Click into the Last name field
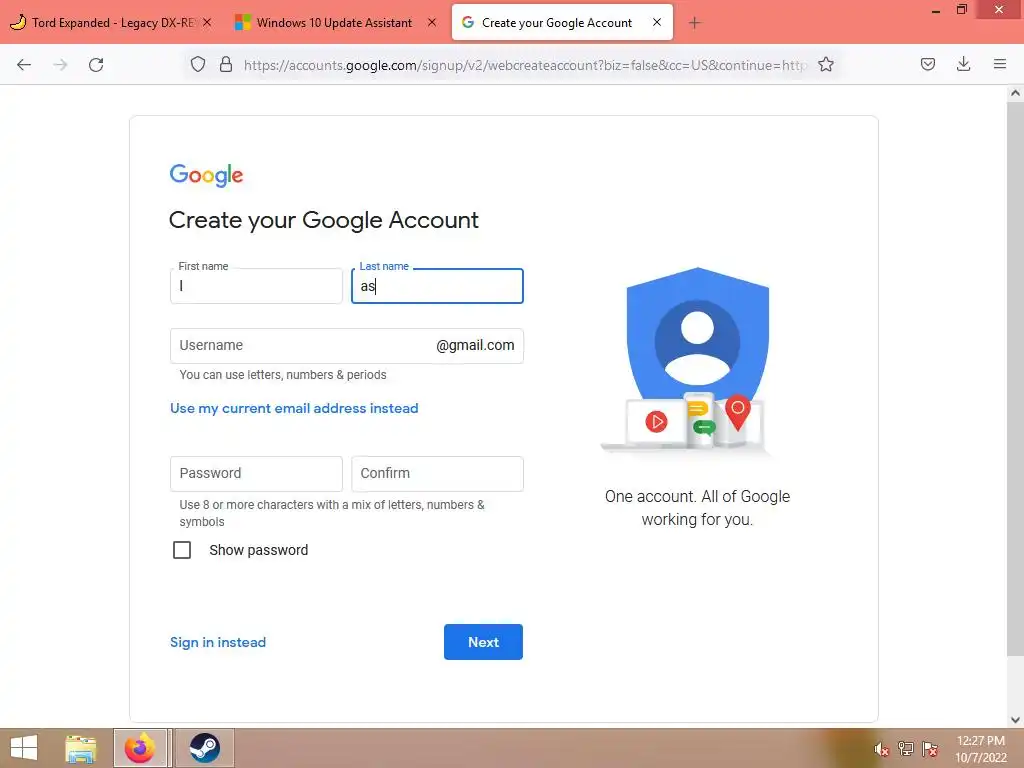This screenshot has width=1024, height=768. coord(437,286)
